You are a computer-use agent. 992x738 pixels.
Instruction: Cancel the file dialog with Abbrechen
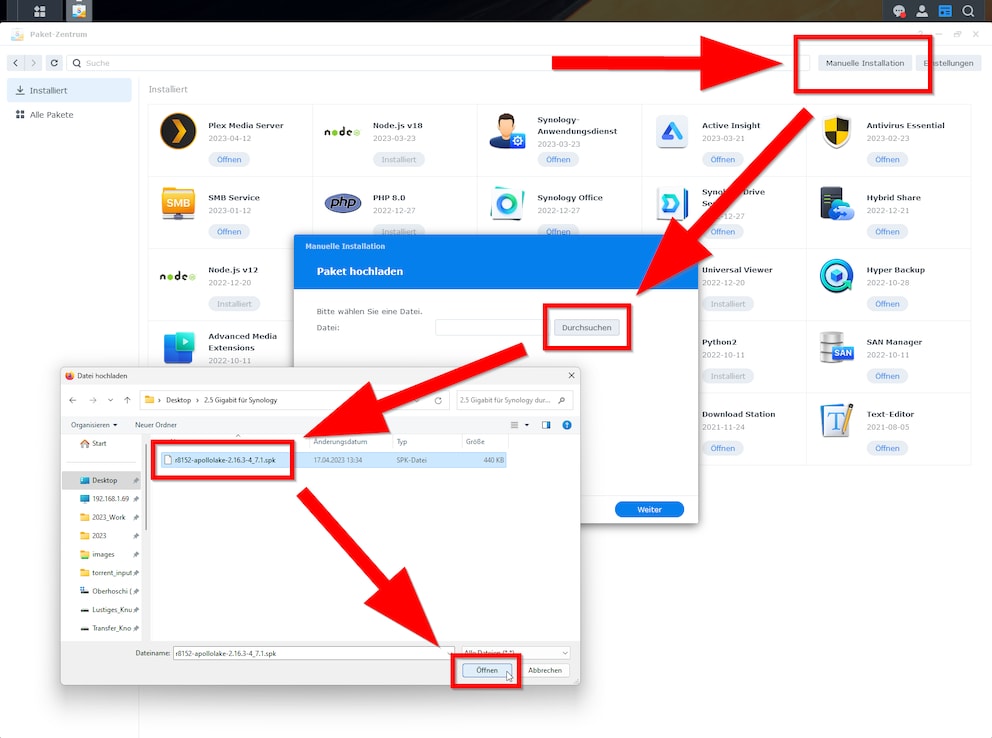point(545,670)
